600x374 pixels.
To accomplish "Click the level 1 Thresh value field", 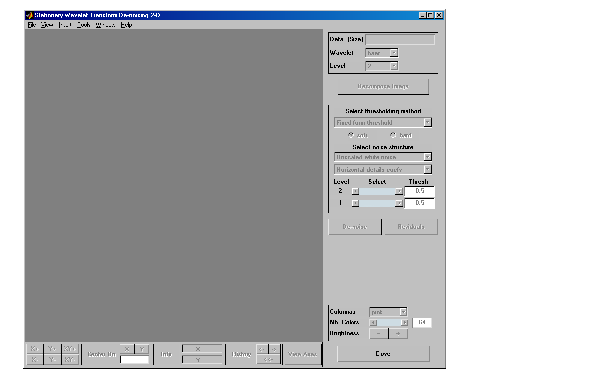I will [x=419, y=203].
